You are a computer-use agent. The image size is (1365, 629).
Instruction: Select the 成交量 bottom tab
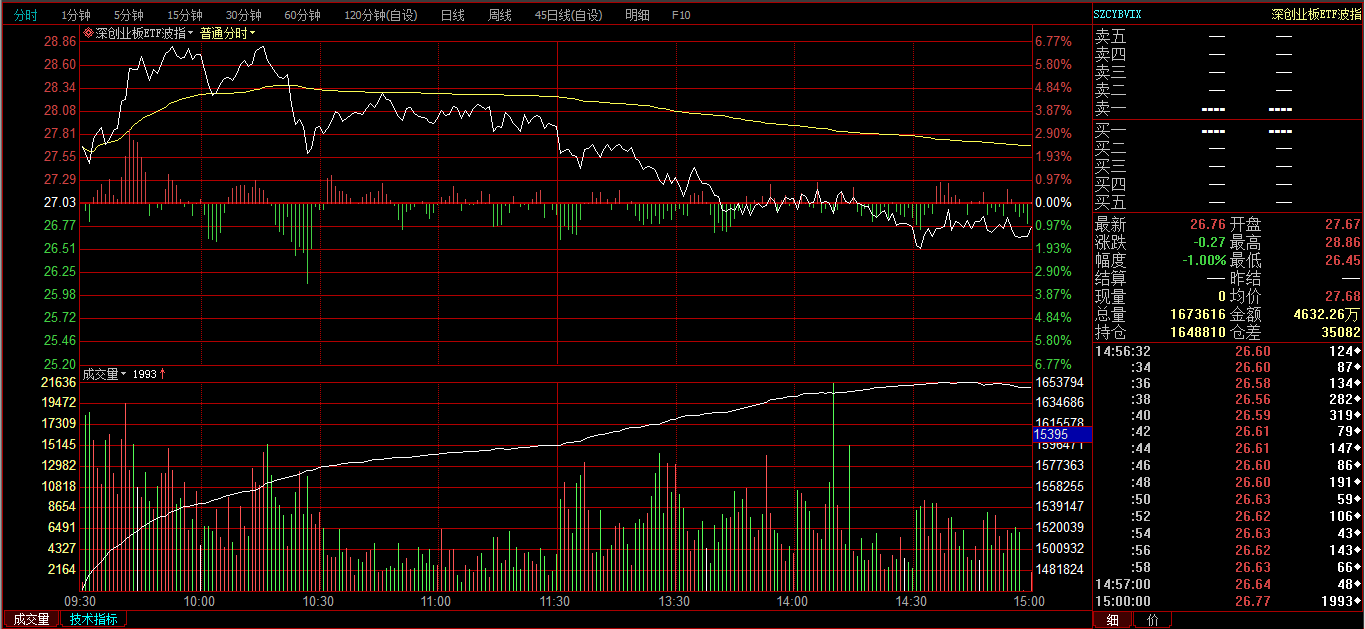[x=31, y=619]
